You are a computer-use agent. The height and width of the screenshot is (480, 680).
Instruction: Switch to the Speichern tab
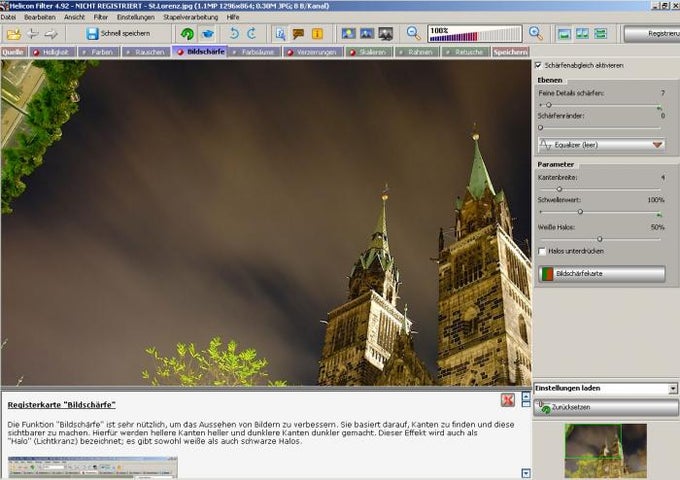(x=510, y=52)
